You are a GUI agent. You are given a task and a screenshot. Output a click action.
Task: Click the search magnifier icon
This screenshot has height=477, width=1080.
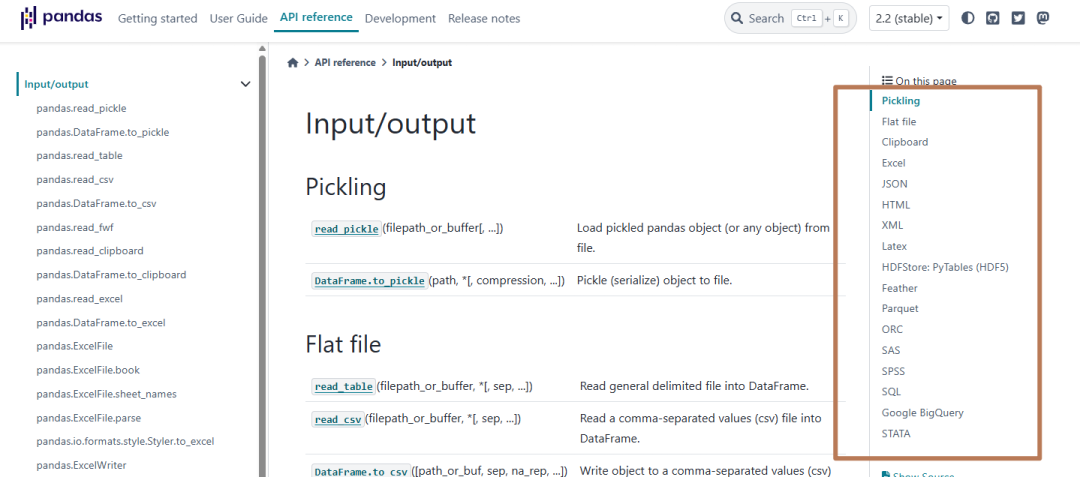click(x=737, y=18)
